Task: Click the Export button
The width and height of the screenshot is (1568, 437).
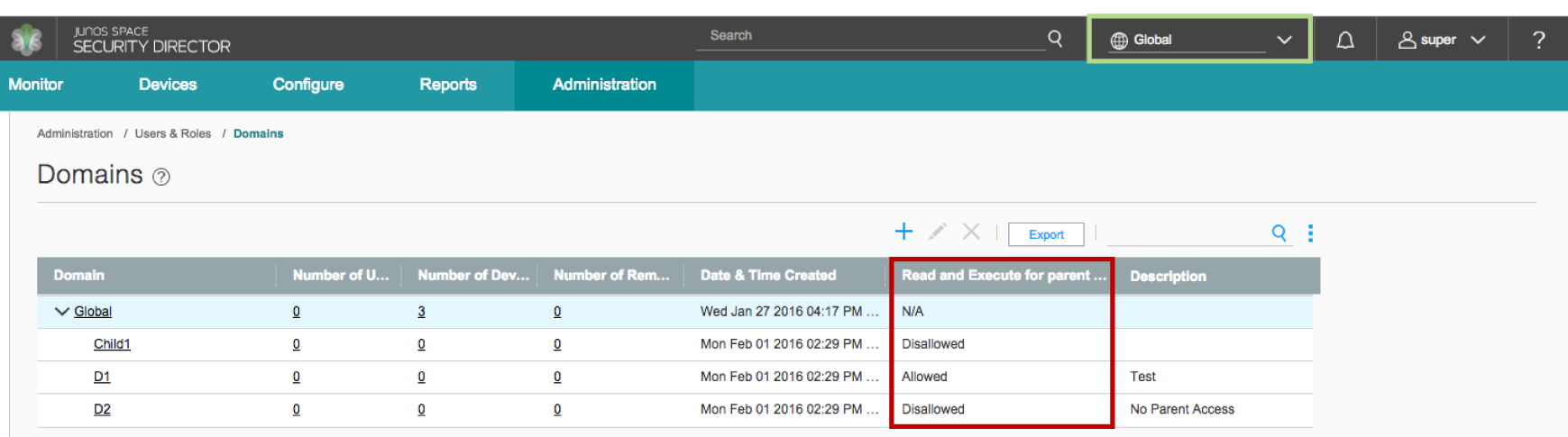Action: coord(1046,234)
